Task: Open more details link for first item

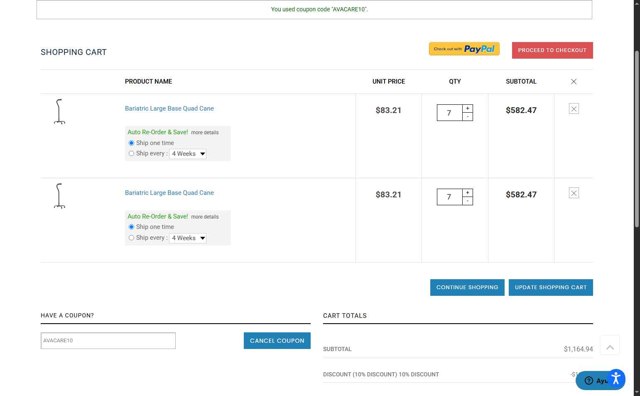Action: coord(205,133)
